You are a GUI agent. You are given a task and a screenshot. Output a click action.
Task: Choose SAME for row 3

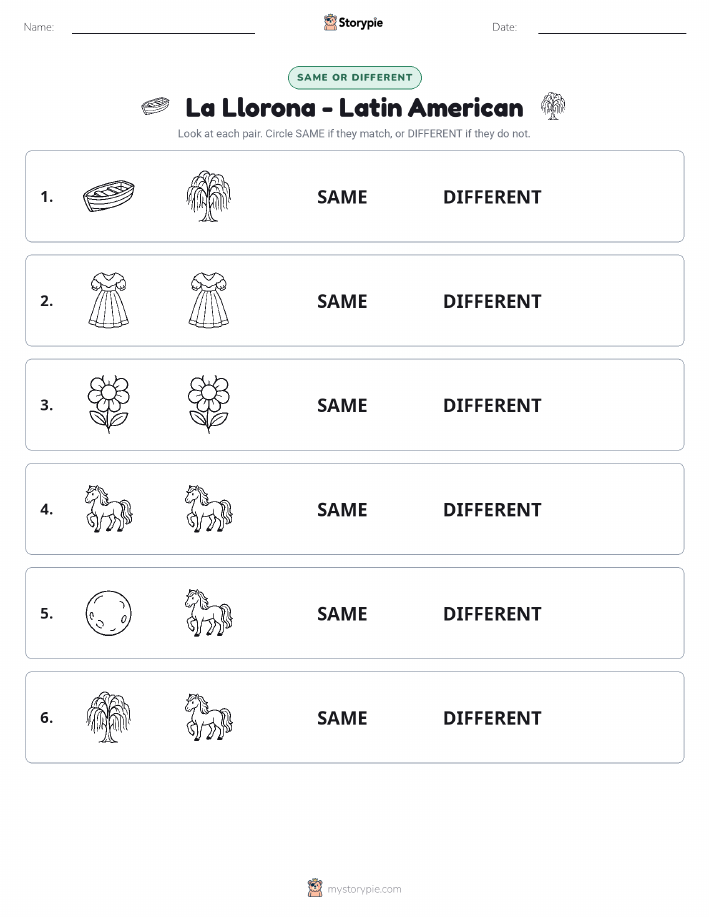pyautogui.click(x=342, y=405)
